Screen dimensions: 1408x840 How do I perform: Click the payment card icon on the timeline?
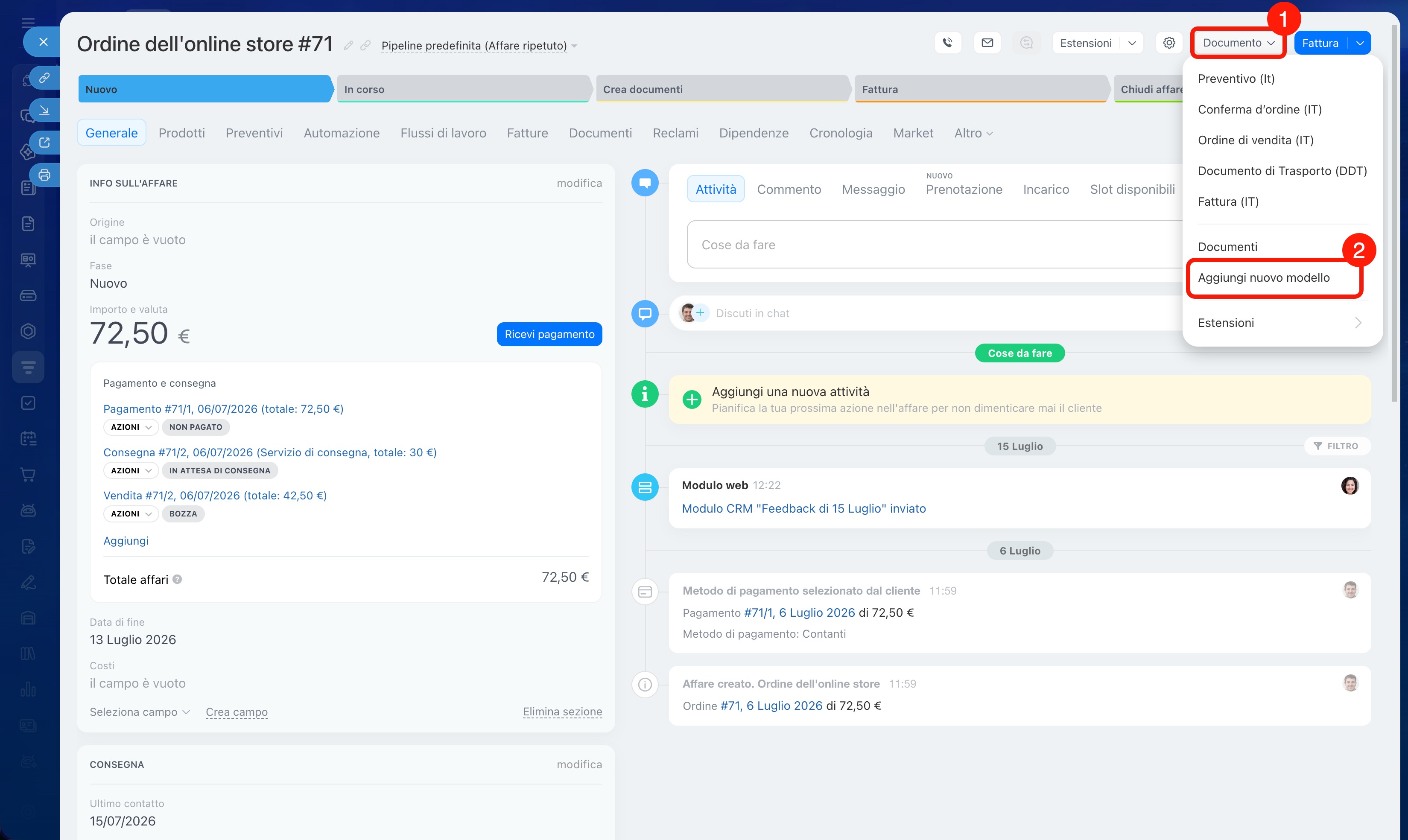(645, 592)
